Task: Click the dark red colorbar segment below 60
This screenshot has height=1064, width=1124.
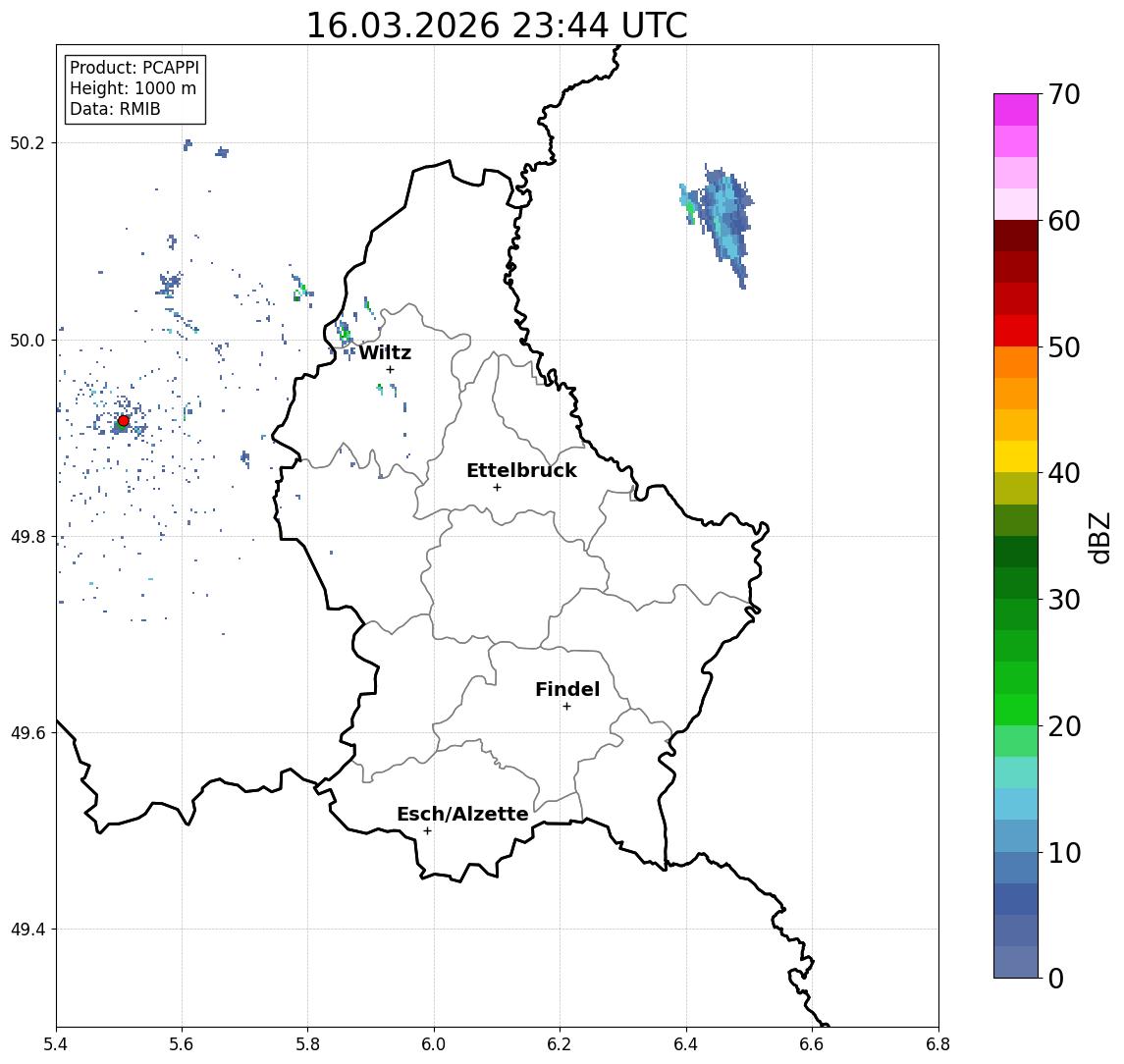Action: pos(1016,236)
